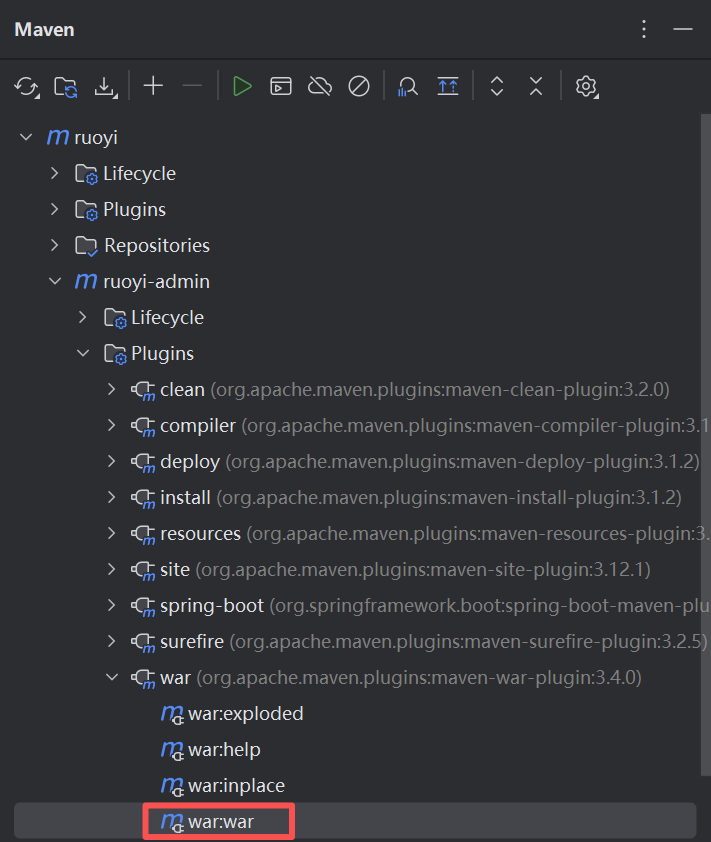Viewport: 711px width, 842px height.
Task: Expand all tree nodes
Action: pos(497,86)
